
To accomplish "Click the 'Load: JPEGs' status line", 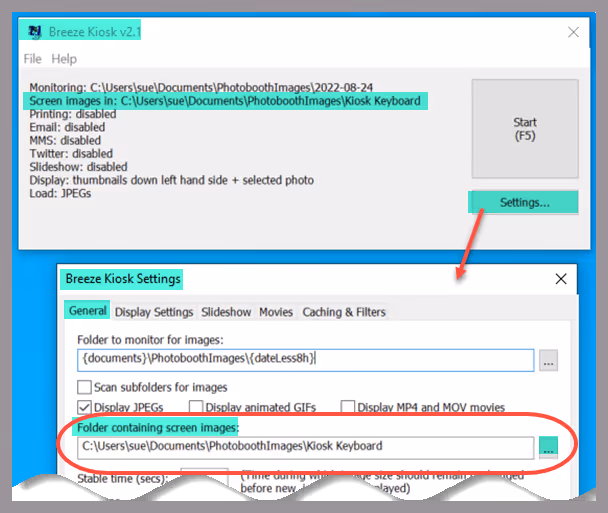I will coord(60,193).
